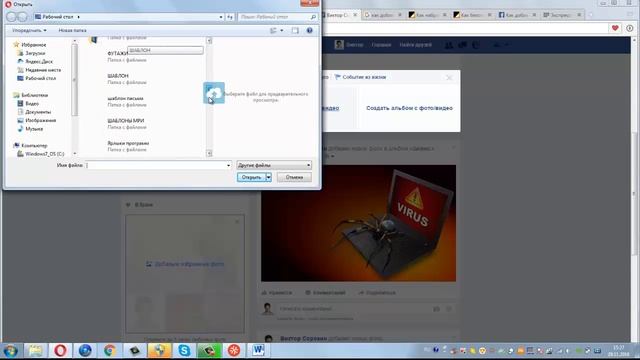
Task: Click the heart bookmark icon in Opera address bar
Action: (x=615, y=28)
